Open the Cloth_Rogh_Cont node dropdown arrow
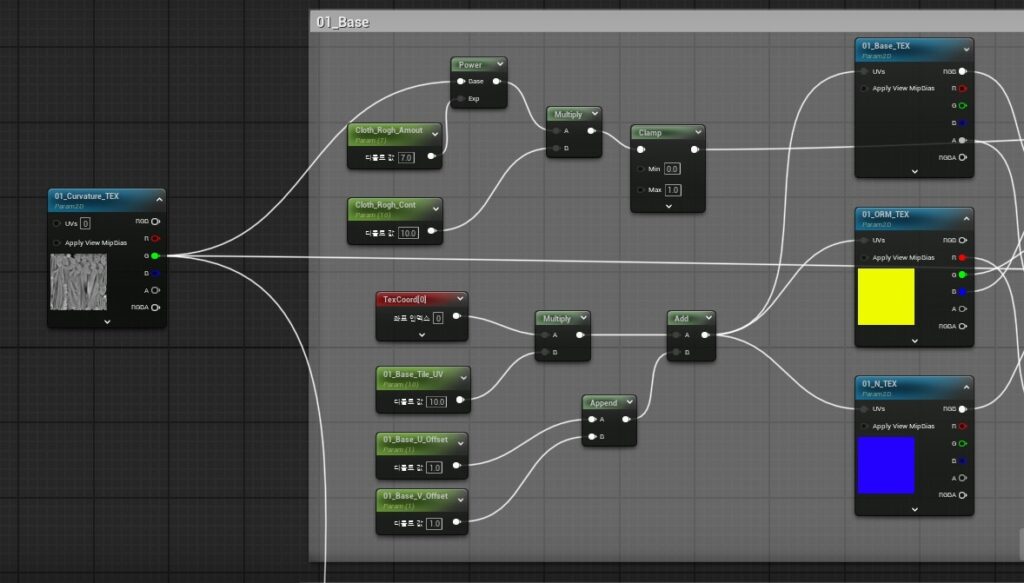The image size is (1024, 583). (436, 209)
